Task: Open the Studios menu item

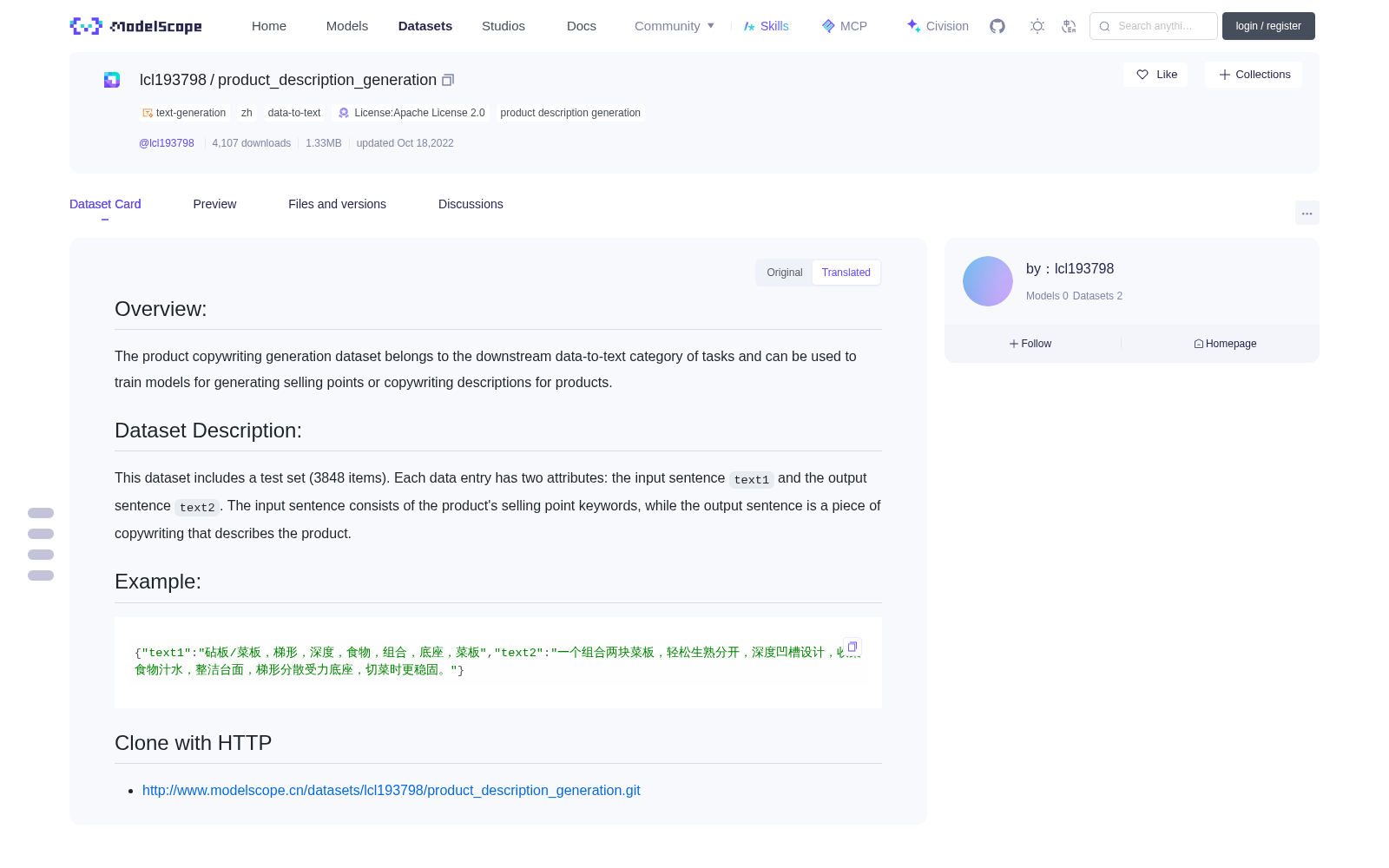Action: pyautogui.click(x=504, y=26)
